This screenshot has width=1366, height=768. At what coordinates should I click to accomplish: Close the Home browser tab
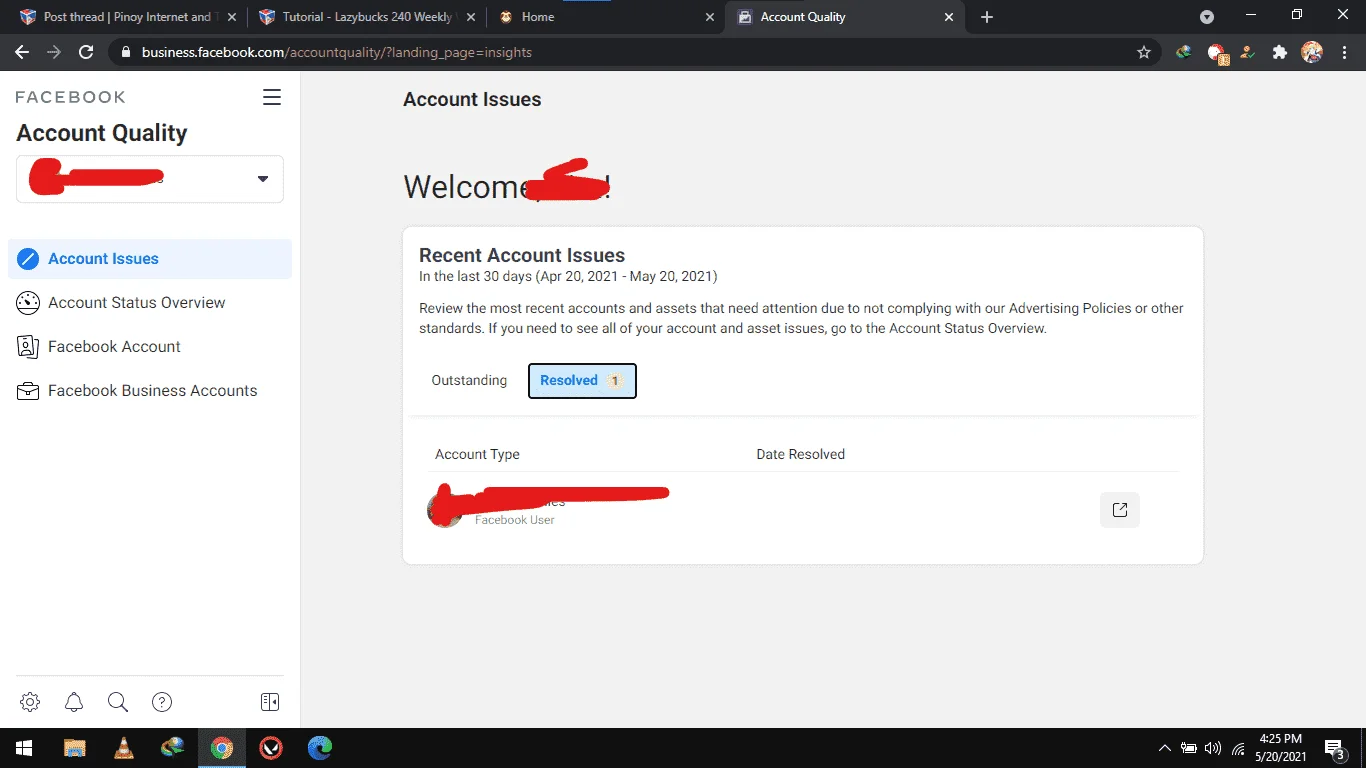click(710, 17)
